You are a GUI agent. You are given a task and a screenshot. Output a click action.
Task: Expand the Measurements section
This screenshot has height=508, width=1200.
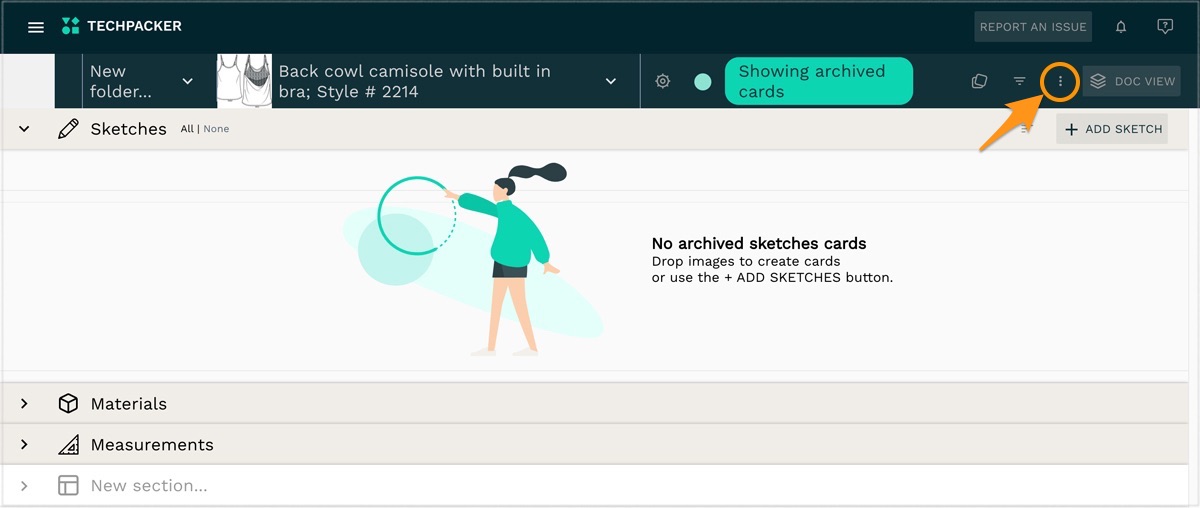[x=24, y=445]
